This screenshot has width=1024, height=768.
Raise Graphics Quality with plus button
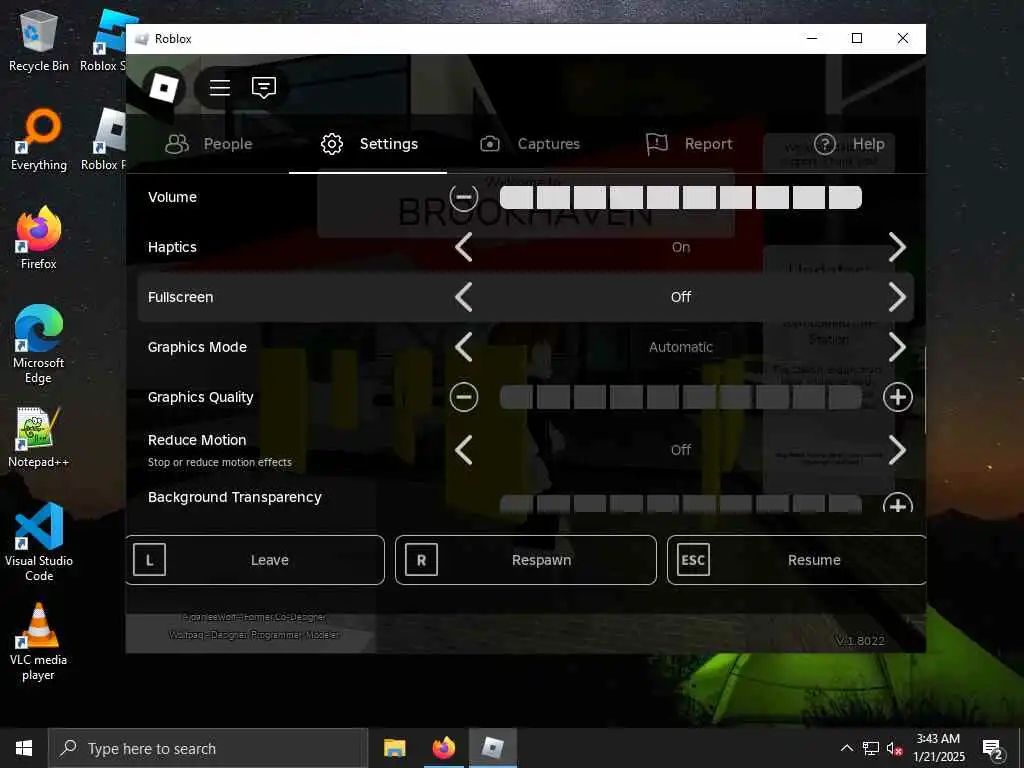897,397
